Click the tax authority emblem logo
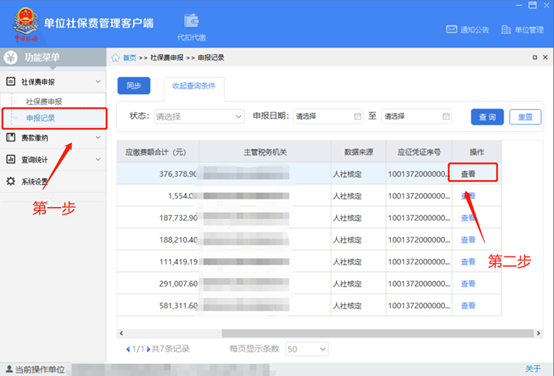 click(x=25, y=24)
